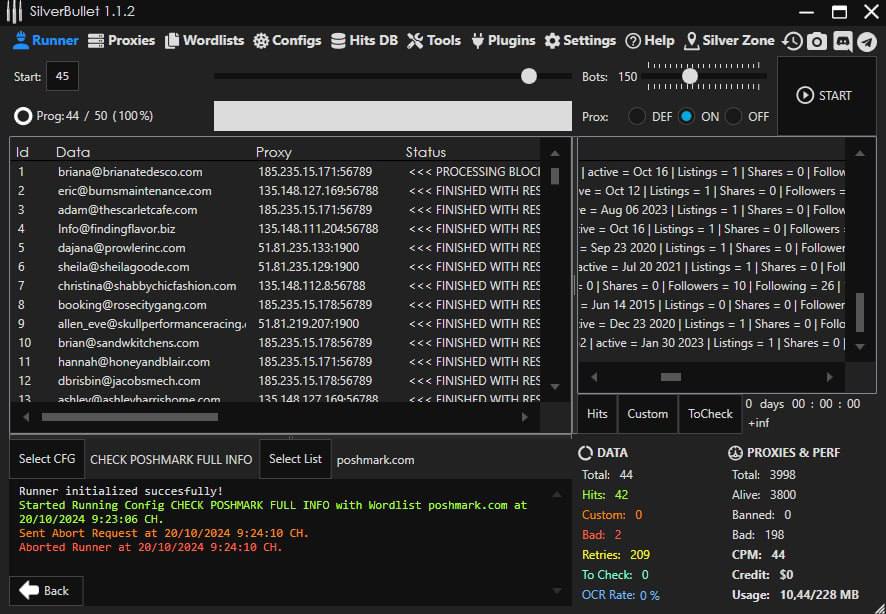This screenshot has height=614, width=886.
Task: Click the Bots count slider handle
Action: (689, 76)
